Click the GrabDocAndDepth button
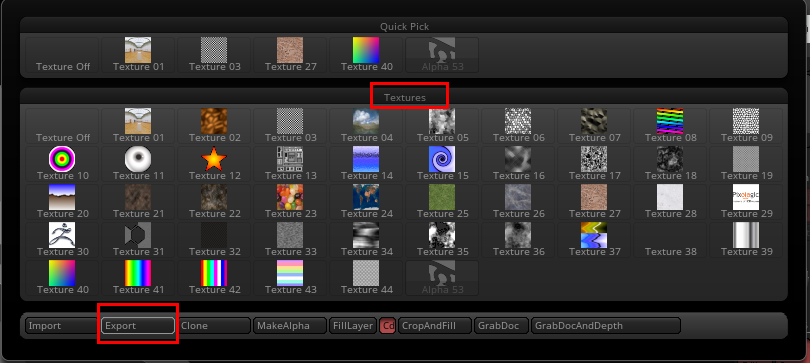810x363 pixels. click(x=606, y=326)
